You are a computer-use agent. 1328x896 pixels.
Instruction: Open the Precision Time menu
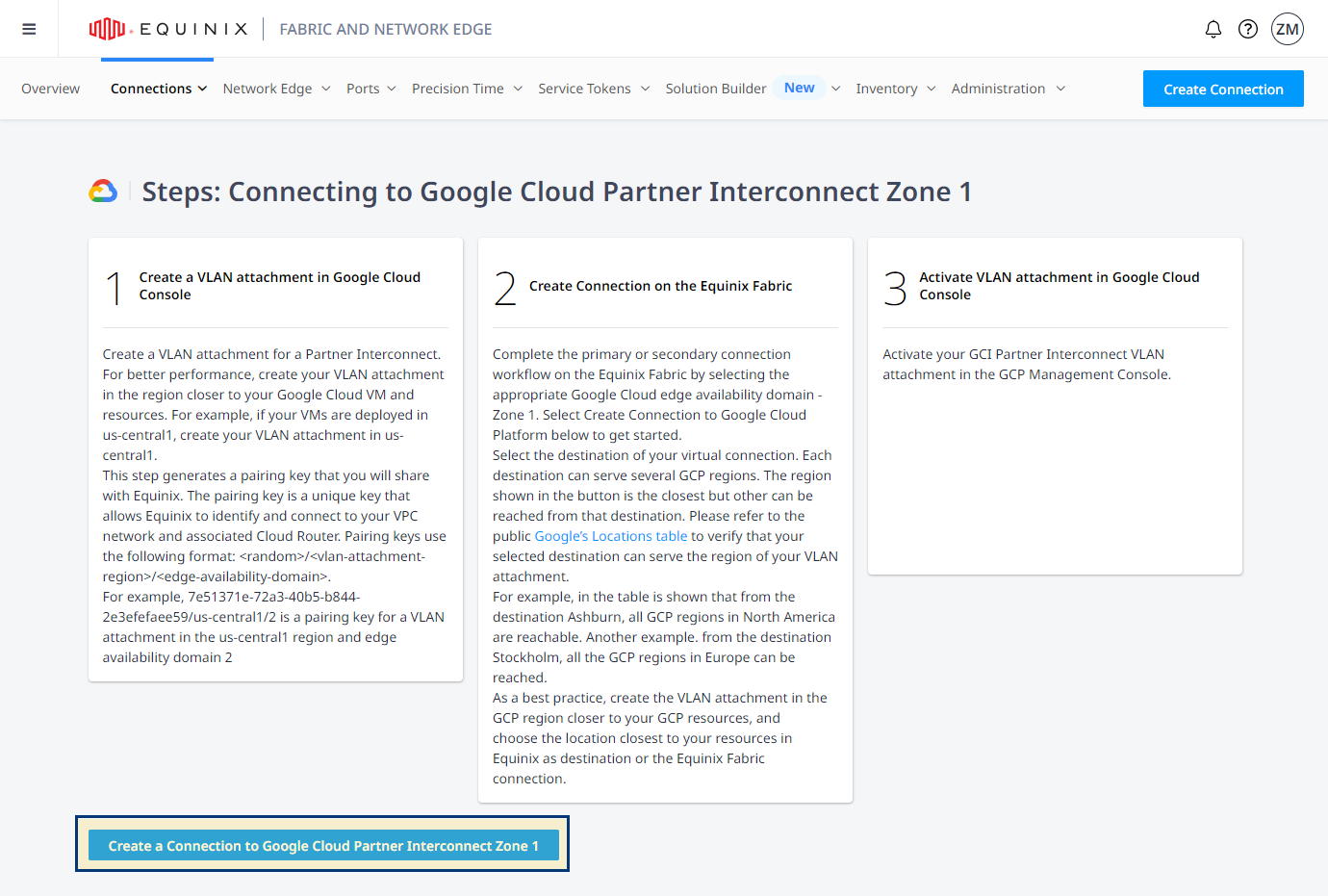(458, 89)
